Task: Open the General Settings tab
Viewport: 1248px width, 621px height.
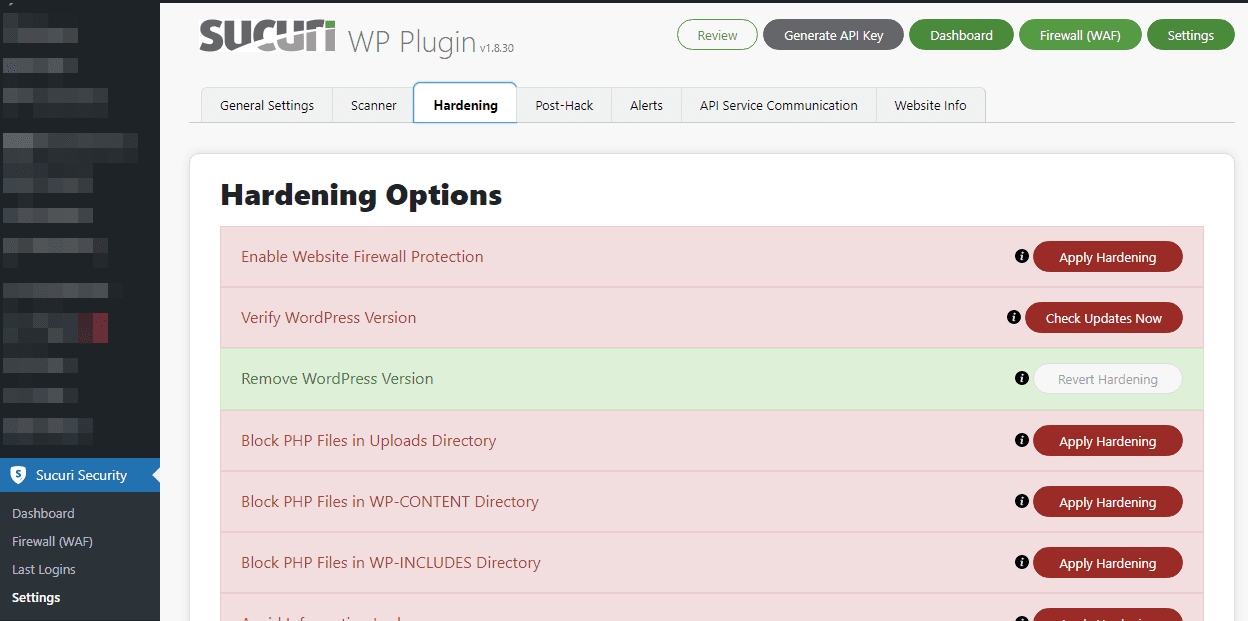Action: pos(267,105)
